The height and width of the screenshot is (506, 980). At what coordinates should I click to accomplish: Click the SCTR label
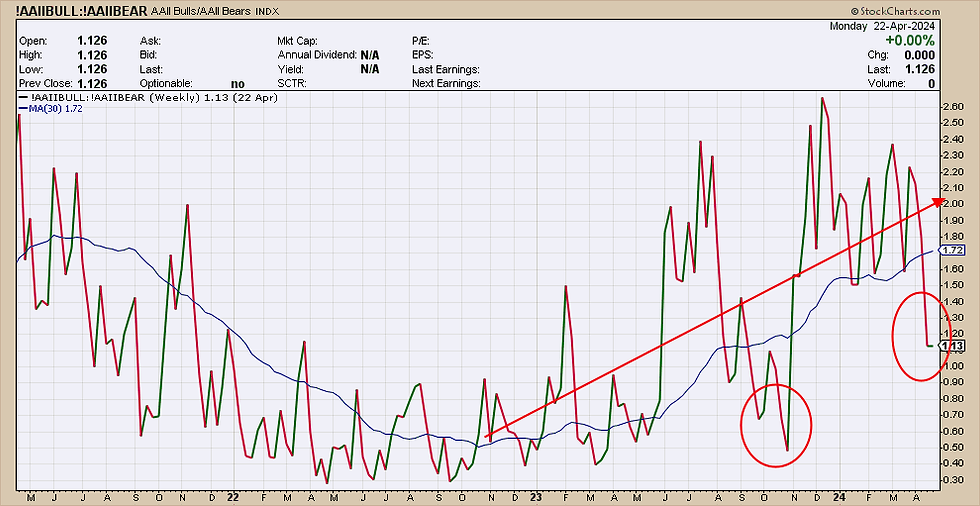291,84
